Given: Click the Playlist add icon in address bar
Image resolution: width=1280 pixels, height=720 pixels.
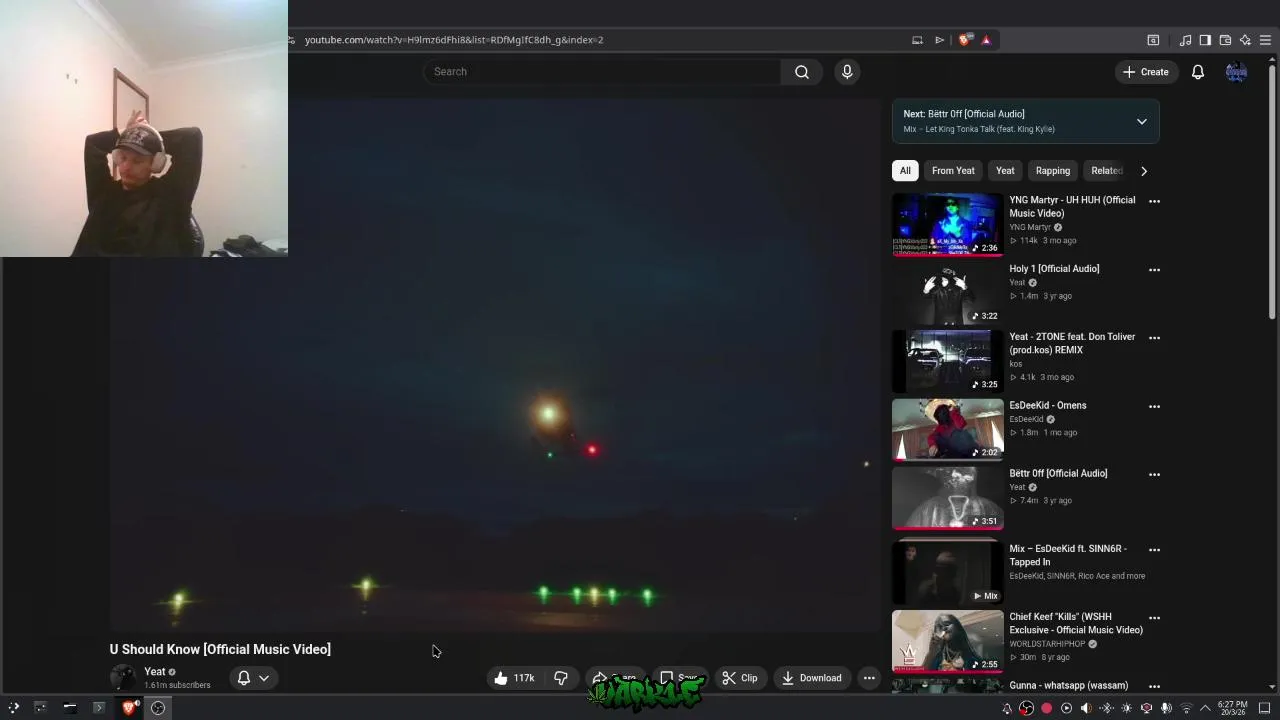Looking at the screenshot, I should click(x=939, y=40).
